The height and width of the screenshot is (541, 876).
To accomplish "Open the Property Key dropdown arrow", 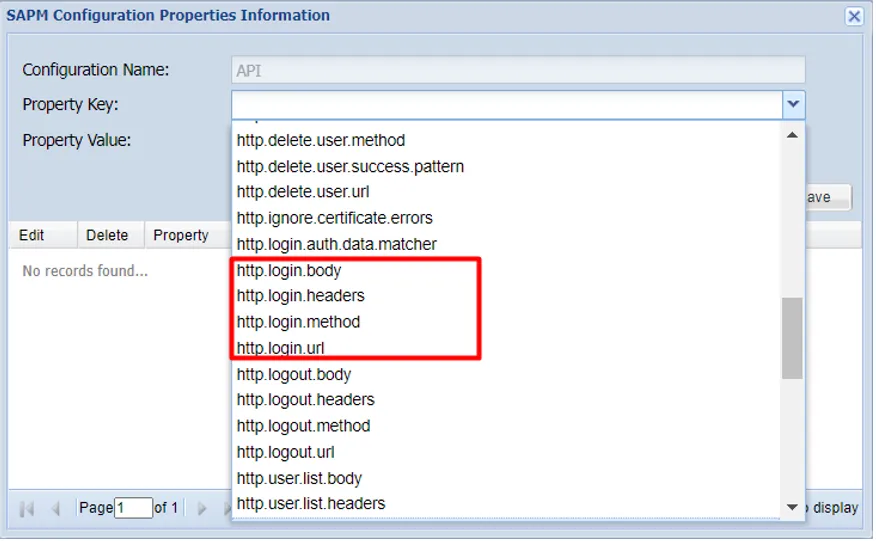I will click(793, 105).
